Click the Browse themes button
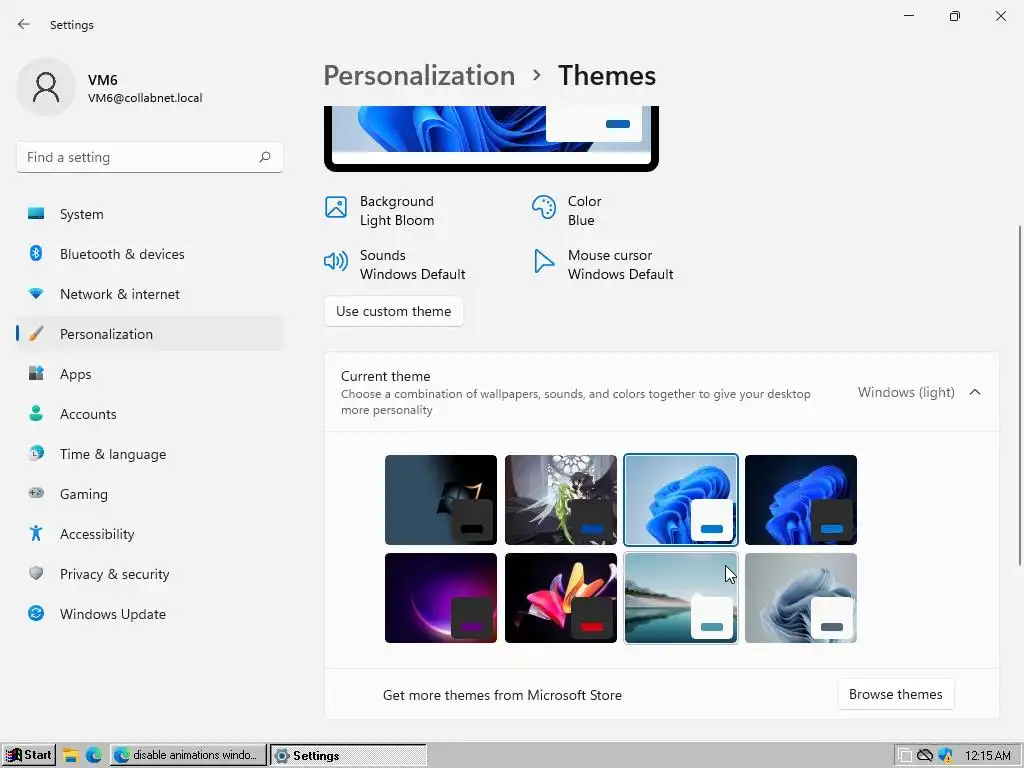 click(895, 694)
